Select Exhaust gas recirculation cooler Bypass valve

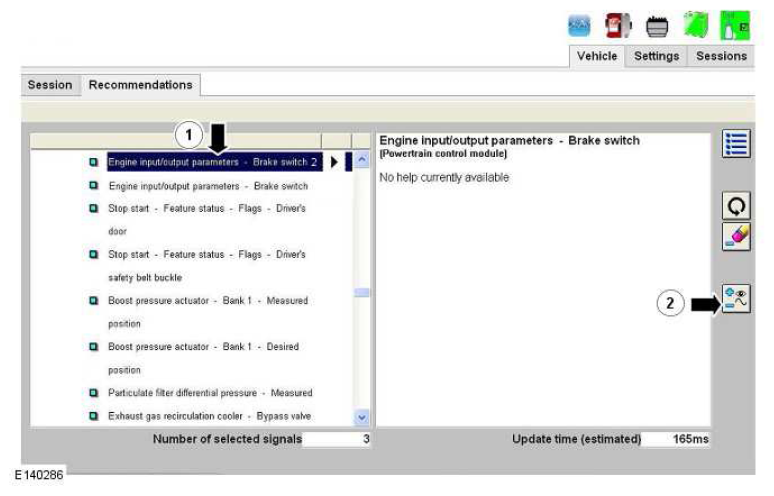click(x=210, y=416)
